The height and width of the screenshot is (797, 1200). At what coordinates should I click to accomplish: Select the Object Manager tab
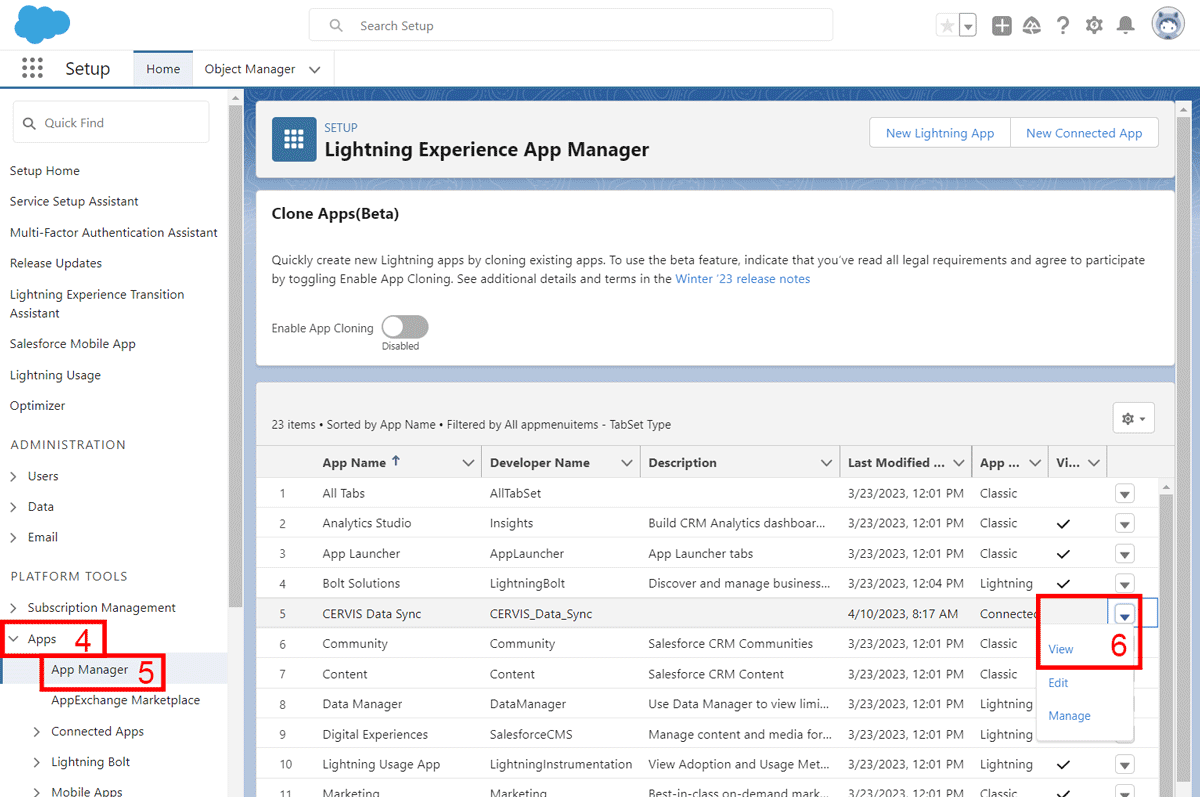250,69
